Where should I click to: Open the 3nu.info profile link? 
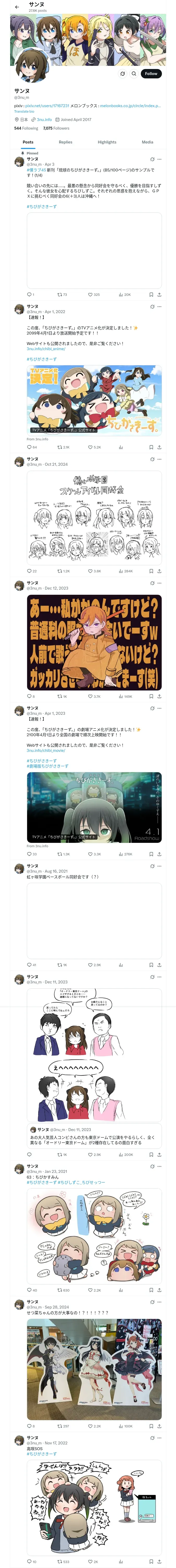pos(44,120)
